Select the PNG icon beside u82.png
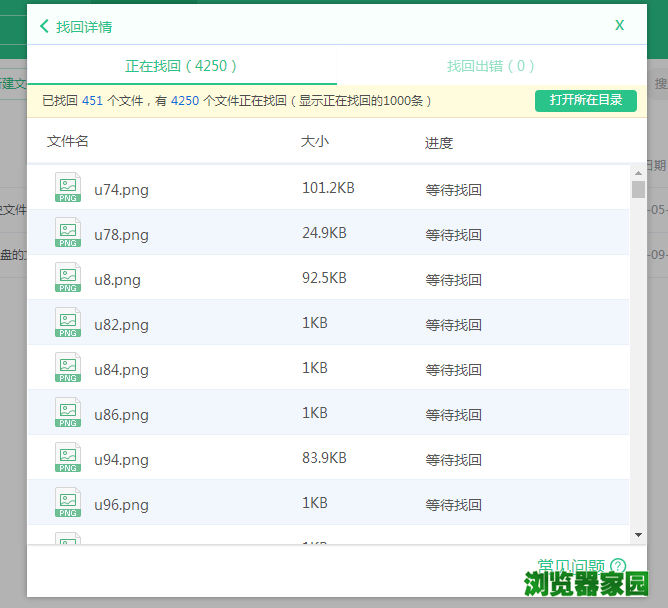The height and width of the screenshot is (608, 668). click(x=68, y=323)
